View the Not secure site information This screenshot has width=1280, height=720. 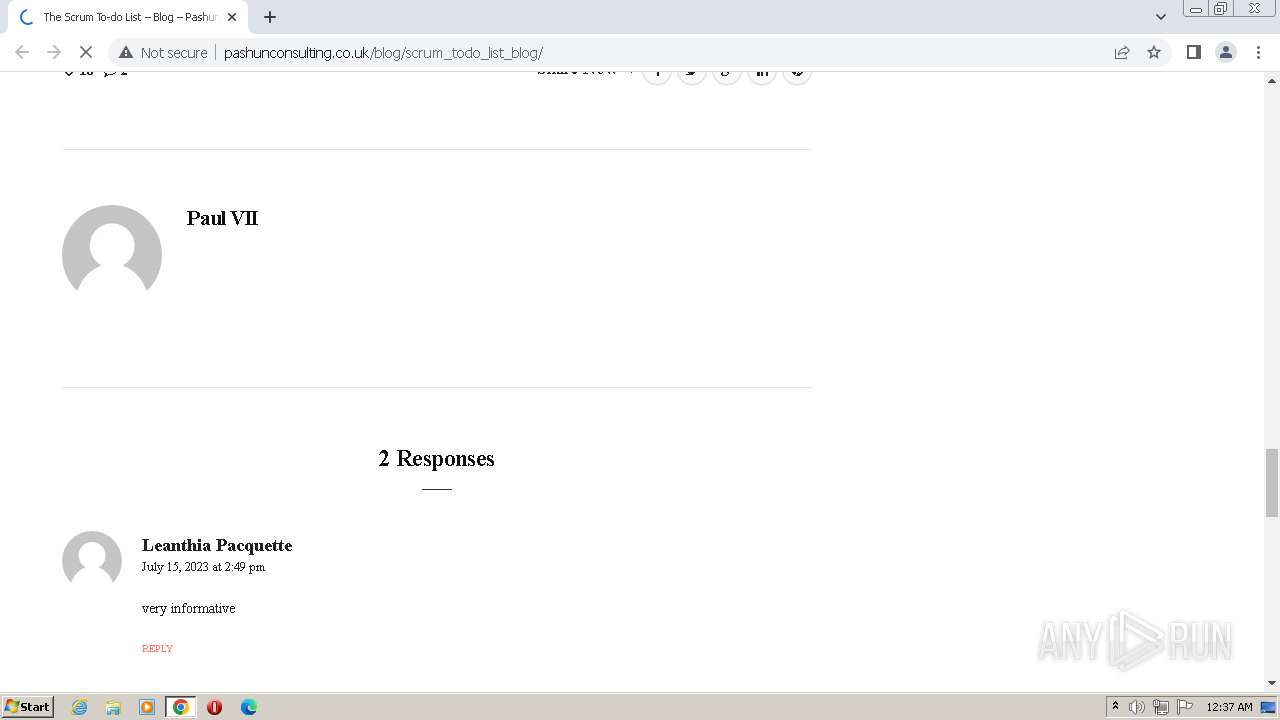[164, 52]
